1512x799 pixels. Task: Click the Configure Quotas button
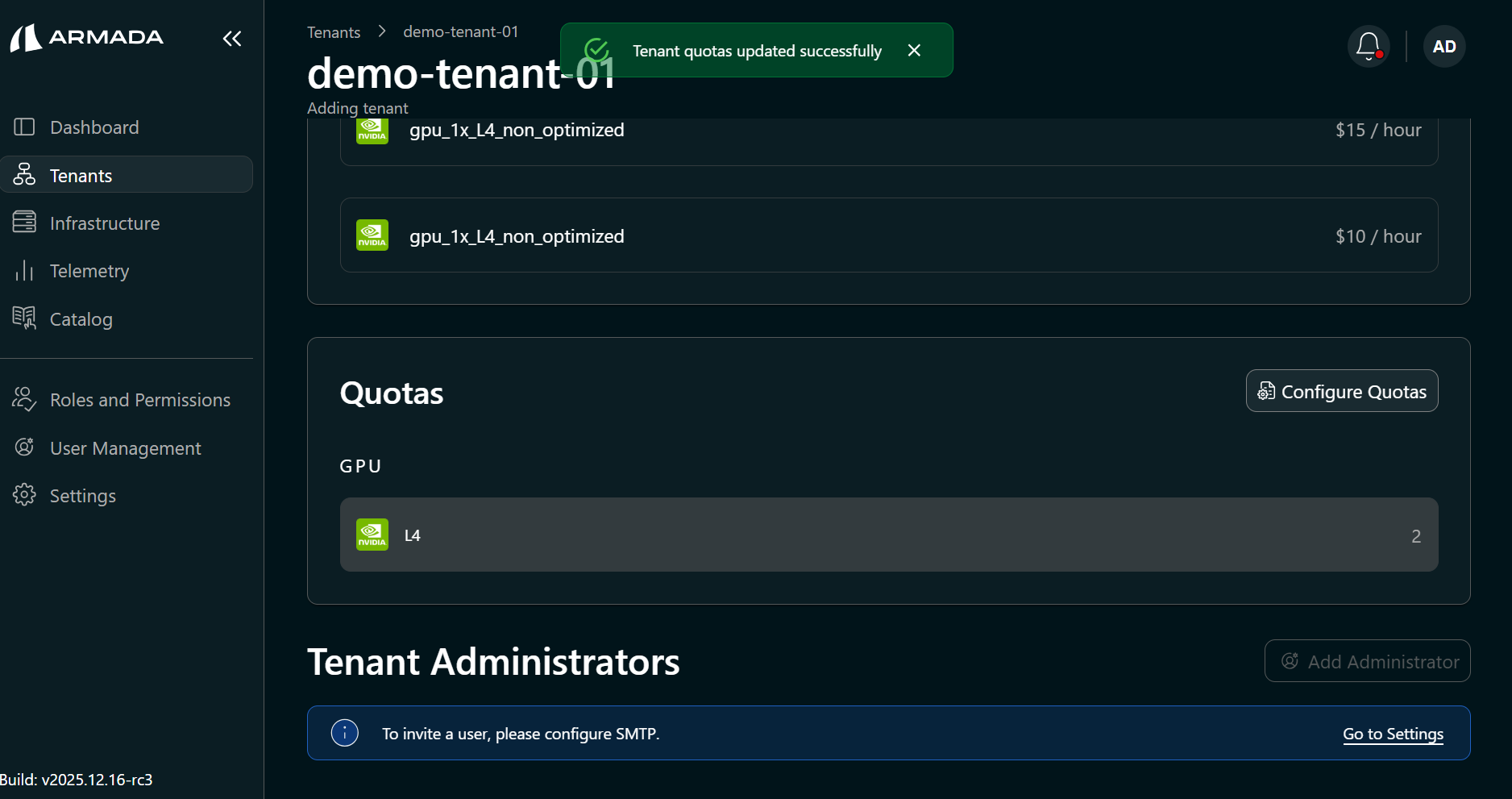[x=1341, y=391]
